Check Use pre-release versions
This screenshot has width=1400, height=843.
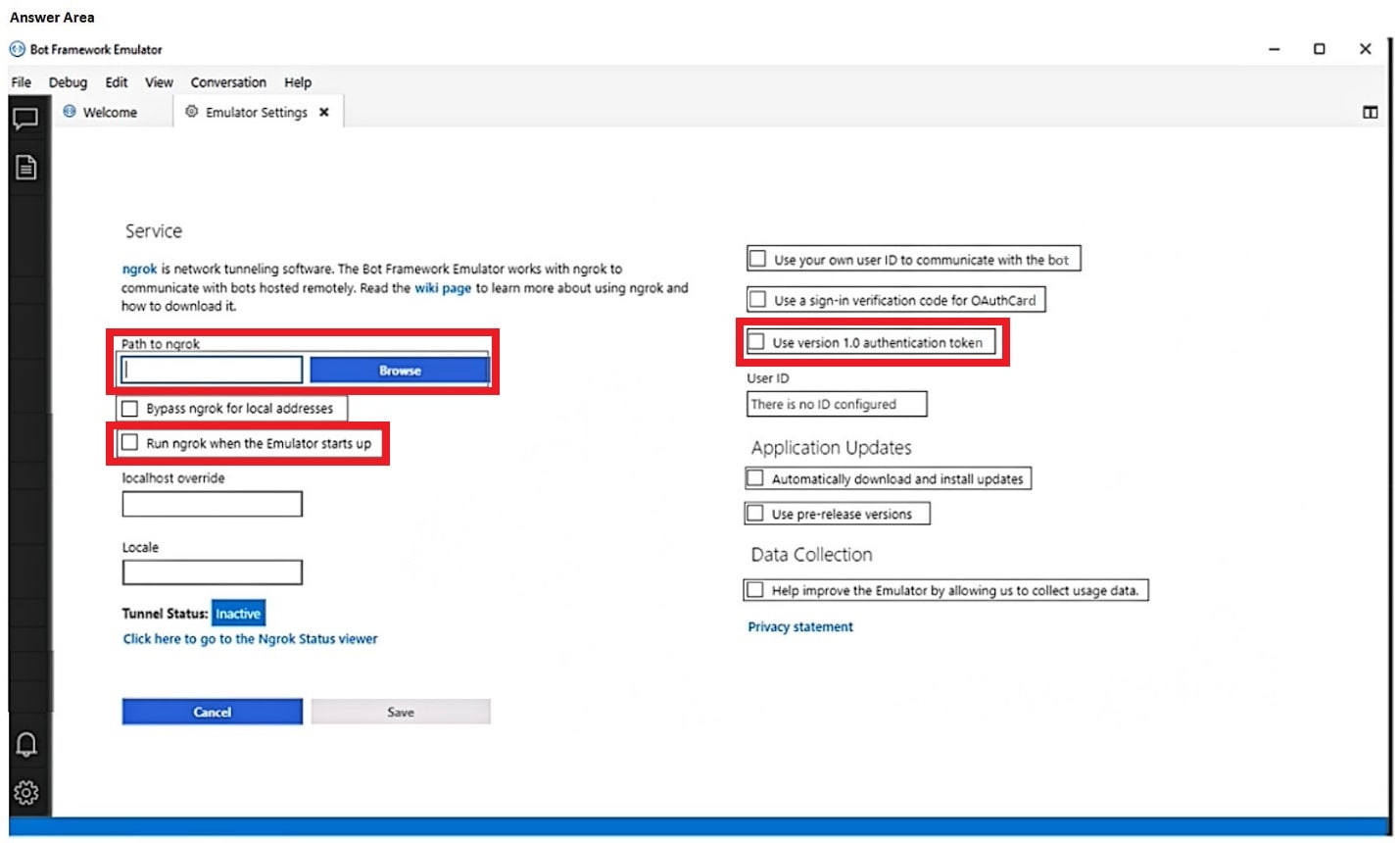[x=753, y=513]
